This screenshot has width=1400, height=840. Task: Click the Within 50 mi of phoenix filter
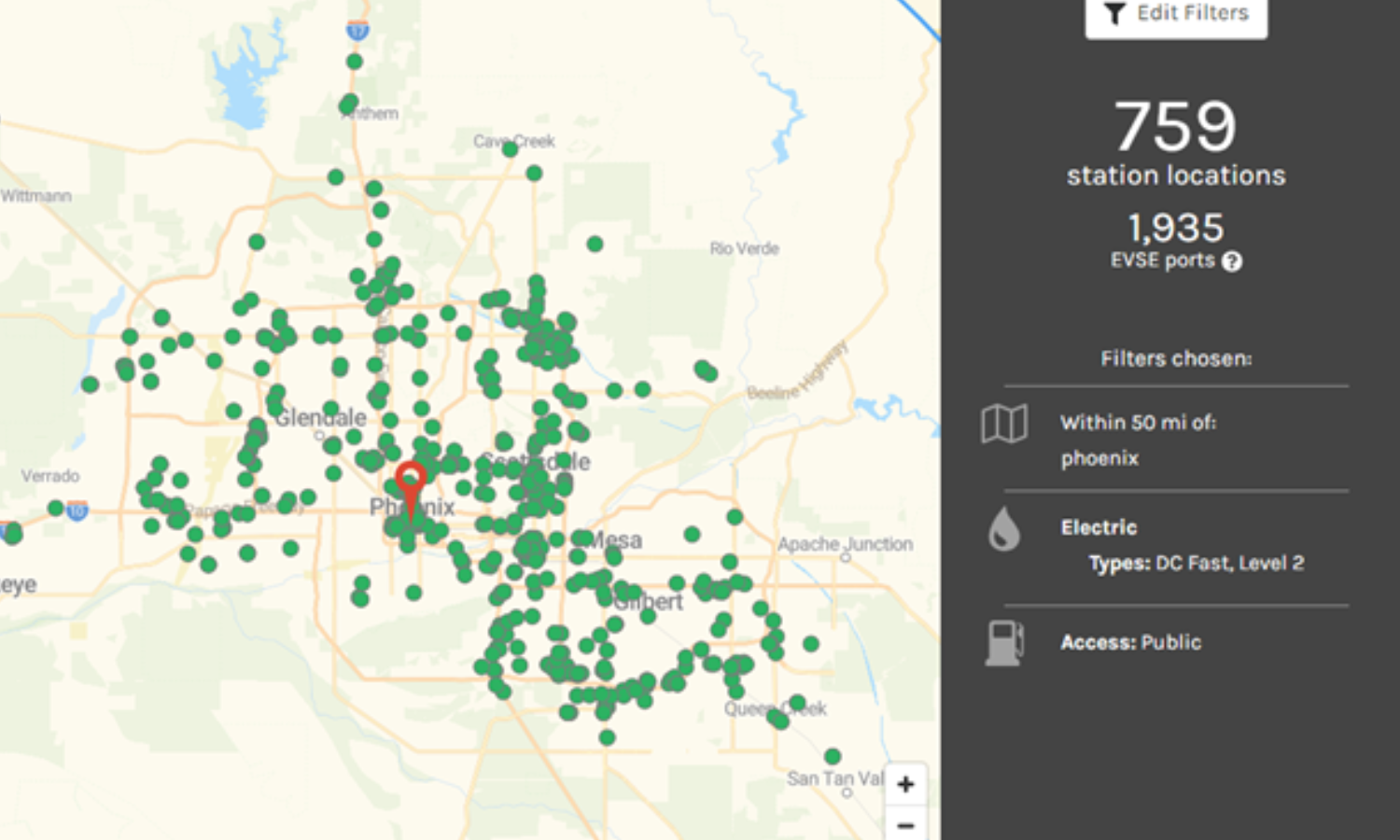(1138, 440)
